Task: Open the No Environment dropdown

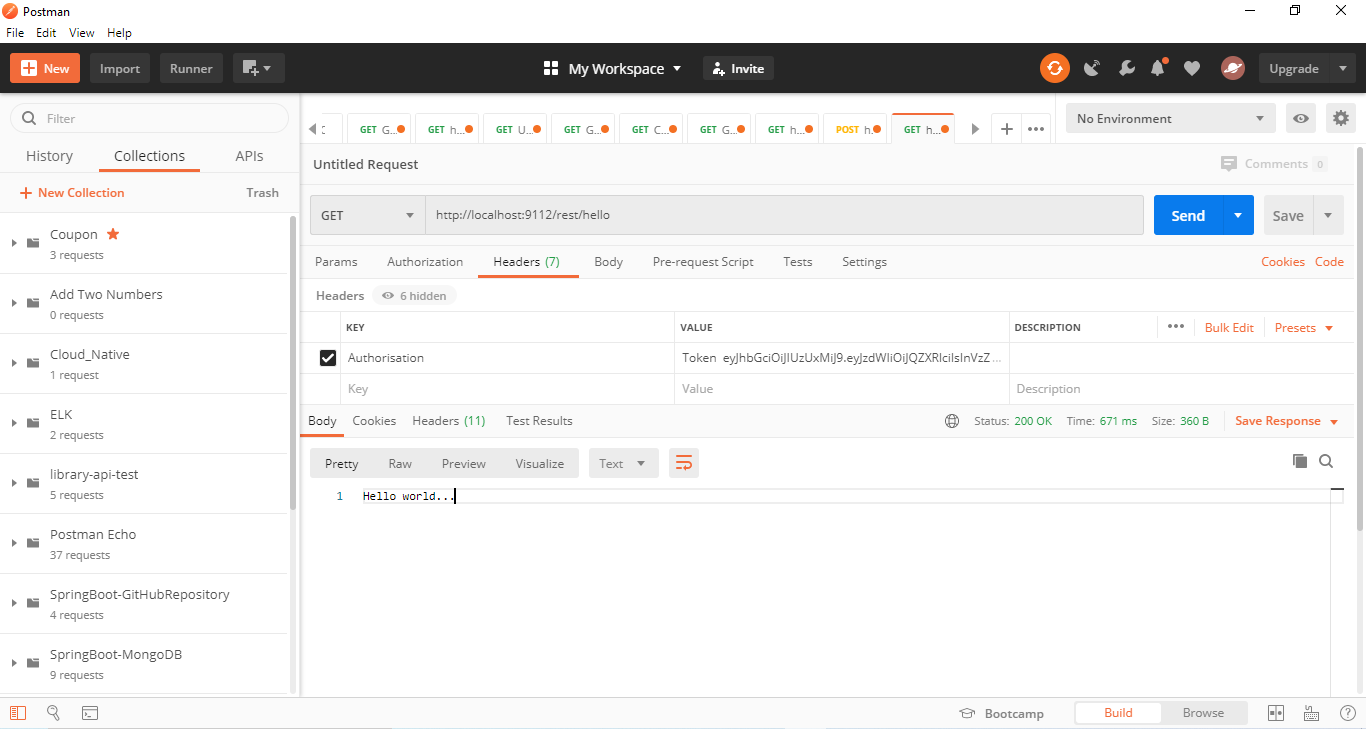Action: click(1170, 118)
